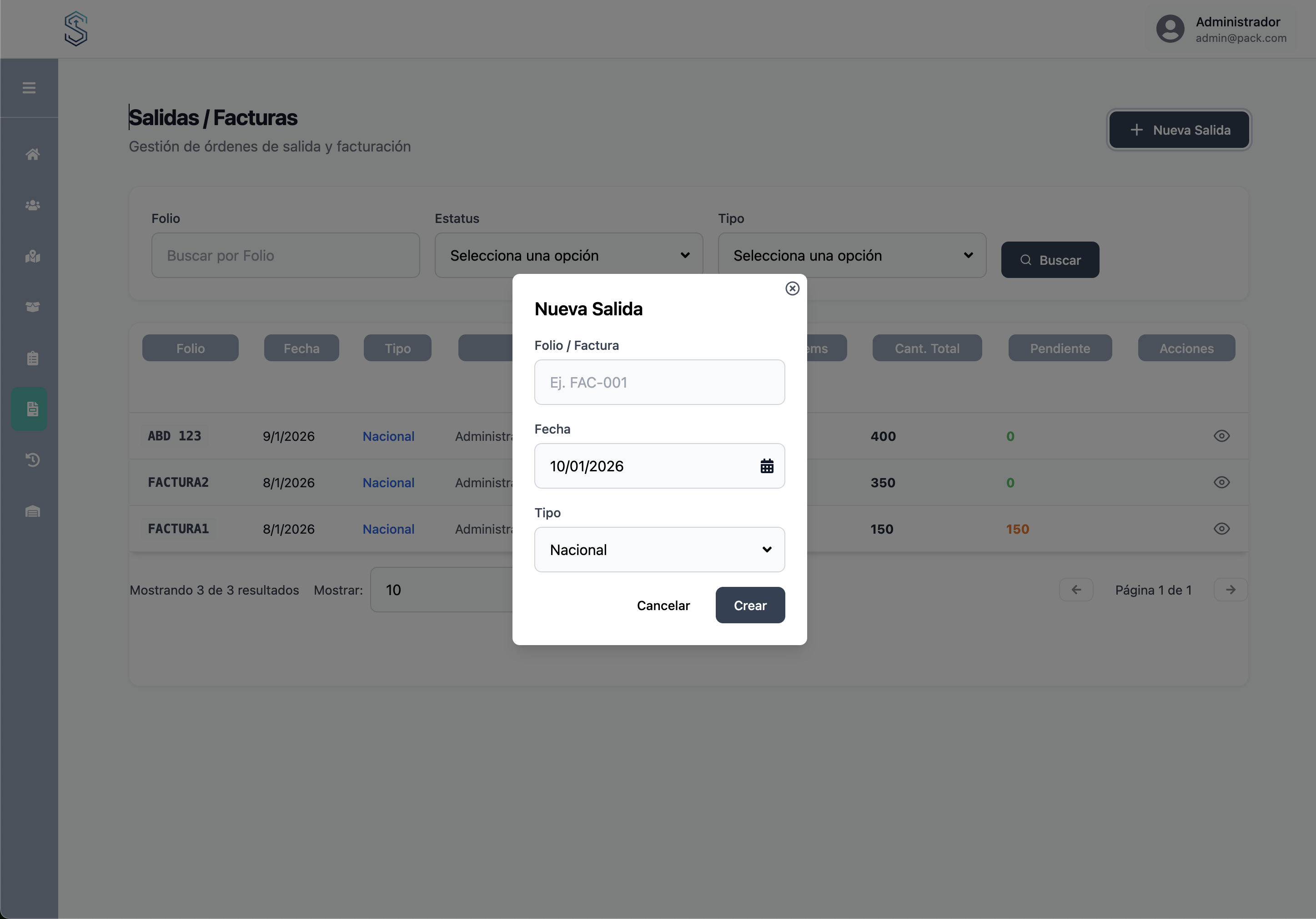
Task: Click the Folio / Factura input field
Action: click(x=659, y=383)
